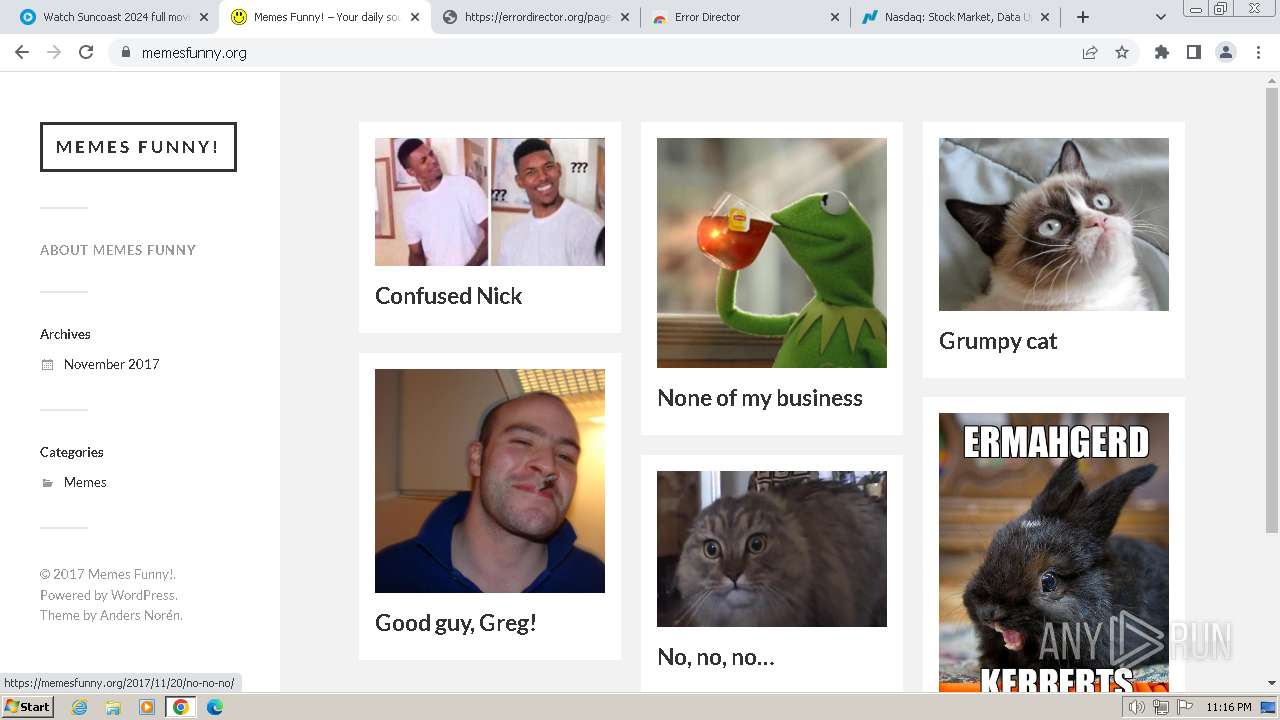Open the Chrome three-dot menu
Image resolution: width=1280 pixels, height=720 pixels.
[1258, 52]
